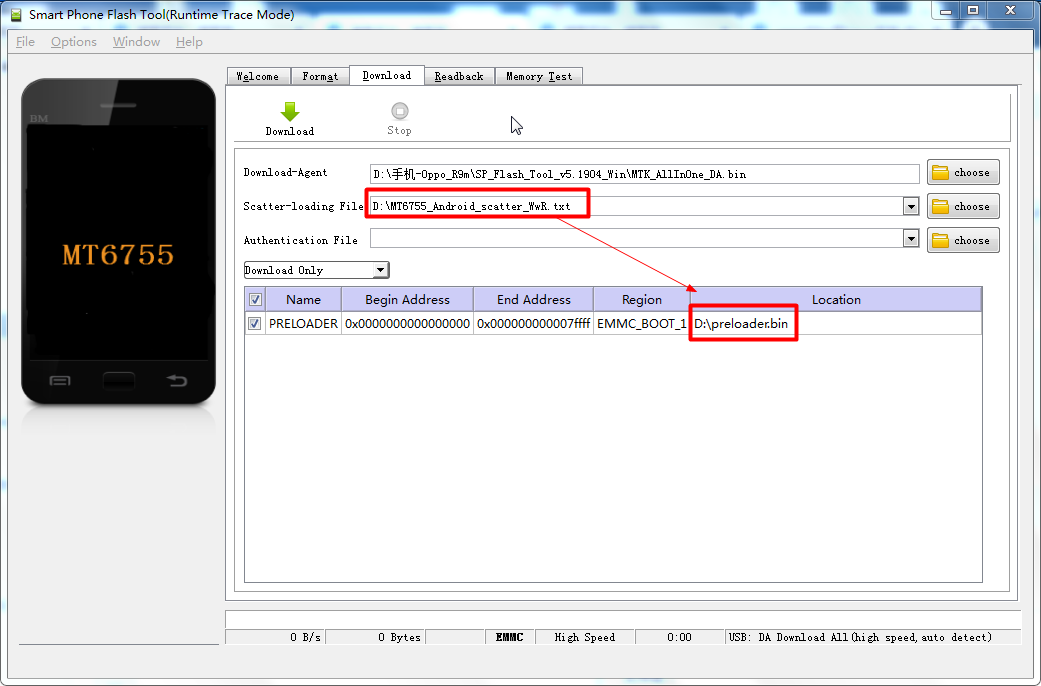Toggle the select-all checkbox in table header
The height and width of the screenshot is (686, 1041).
[x=255, y=300]
